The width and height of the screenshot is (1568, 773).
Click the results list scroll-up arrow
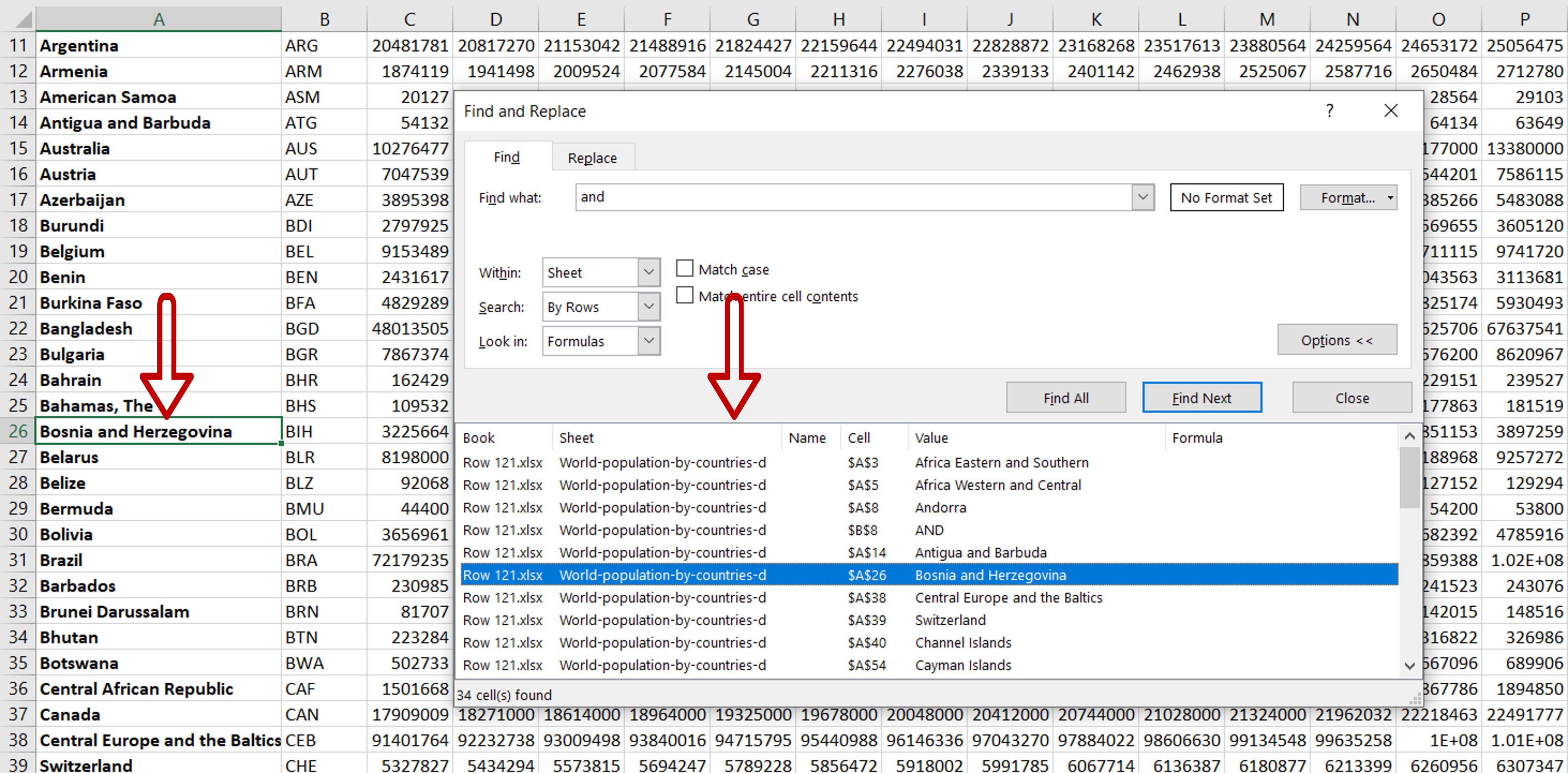coord(1409,436)
